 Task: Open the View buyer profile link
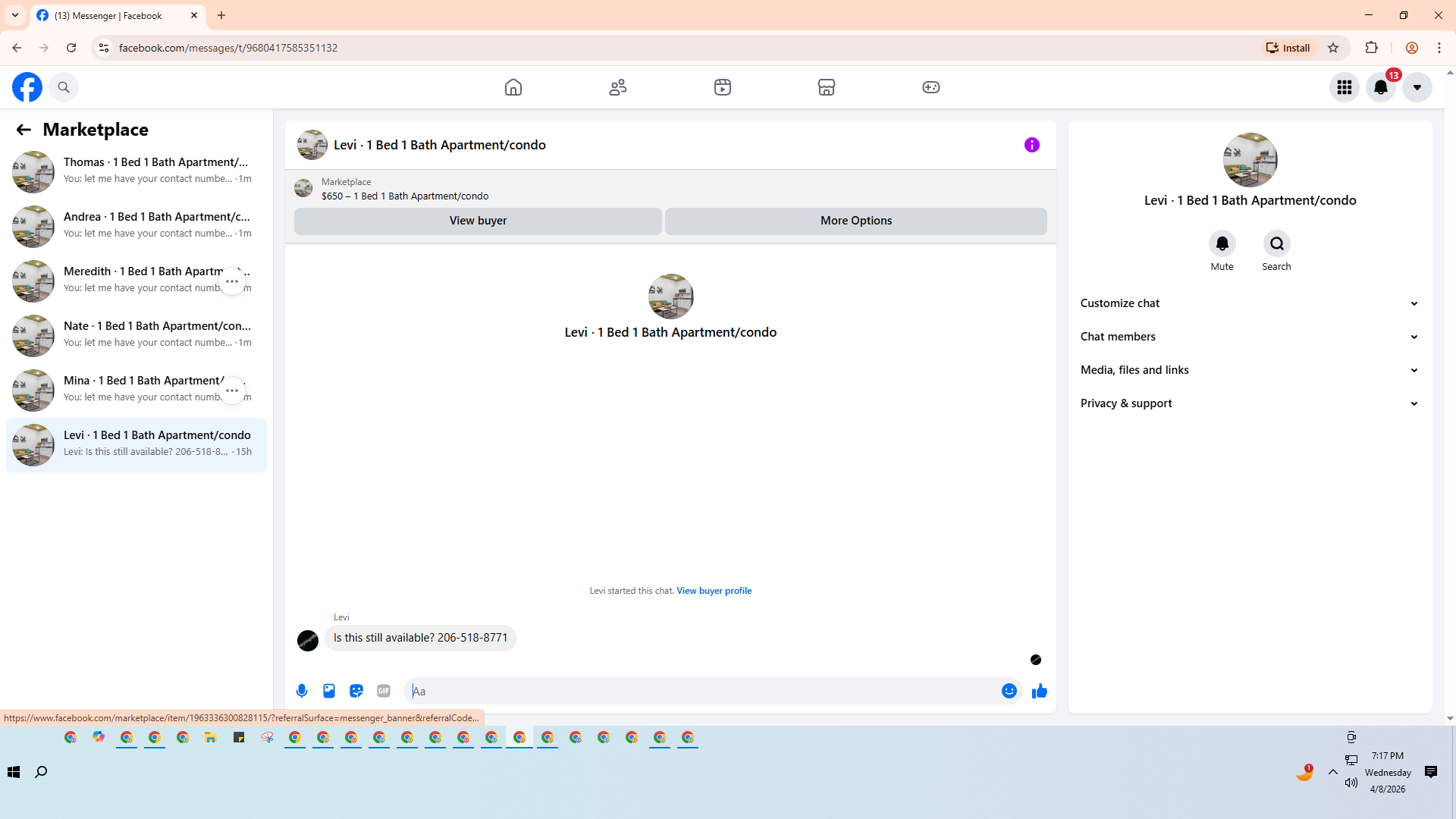pyautogui.click(x=714, y=591)
